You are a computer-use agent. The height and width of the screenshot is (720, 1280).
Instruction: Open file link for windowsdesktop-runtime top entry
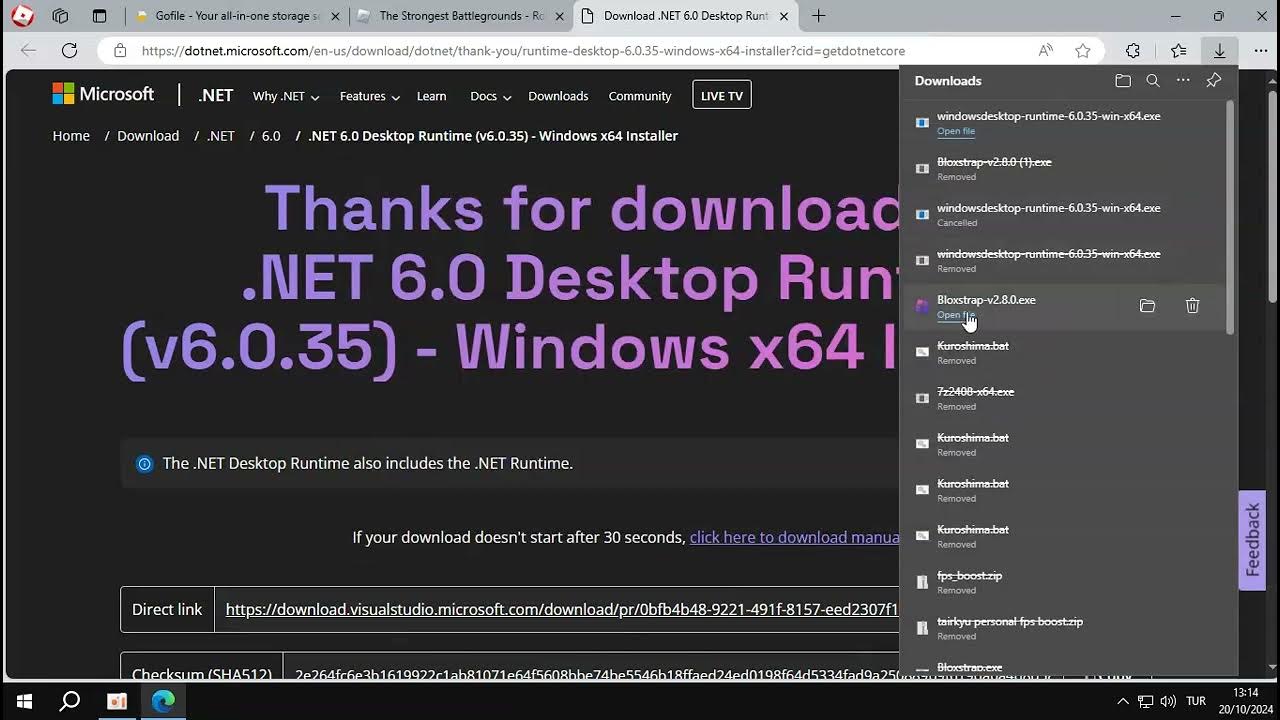coord(956,131)
